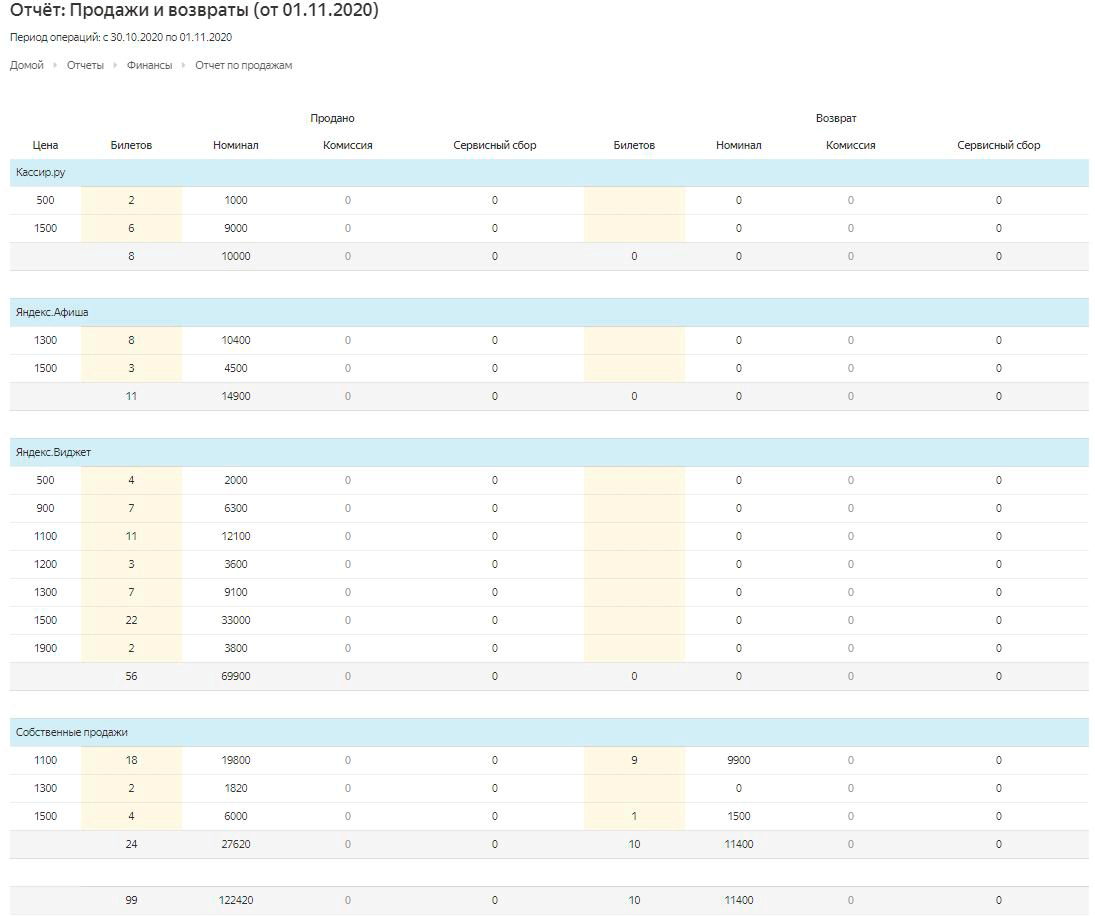Click nominal value 12100 in Яндекс.Виджет
Image resolution: width=1095 pixels, height=916 pixels.
(236, 536)
